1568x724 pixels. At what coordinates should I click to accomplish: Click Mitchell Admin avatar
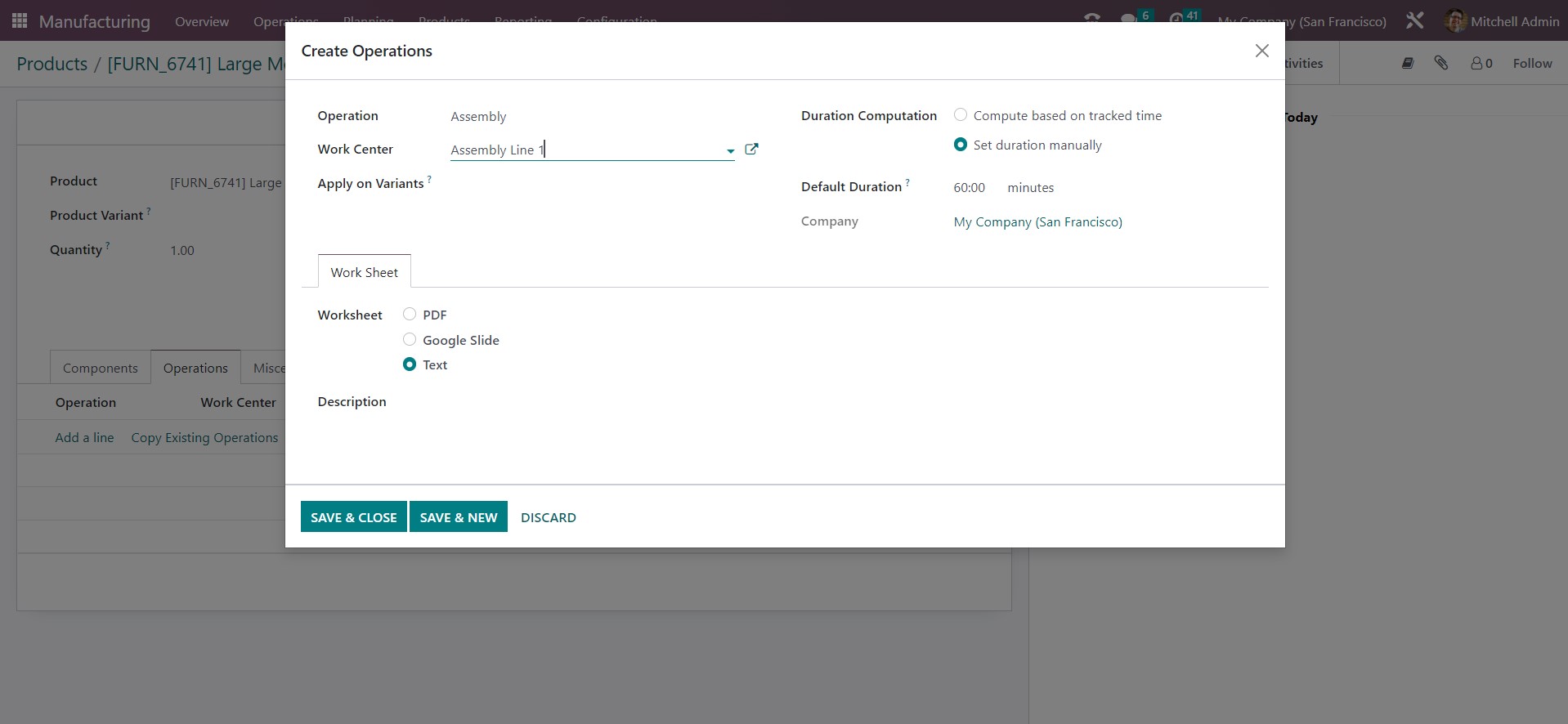point(1454,21)
